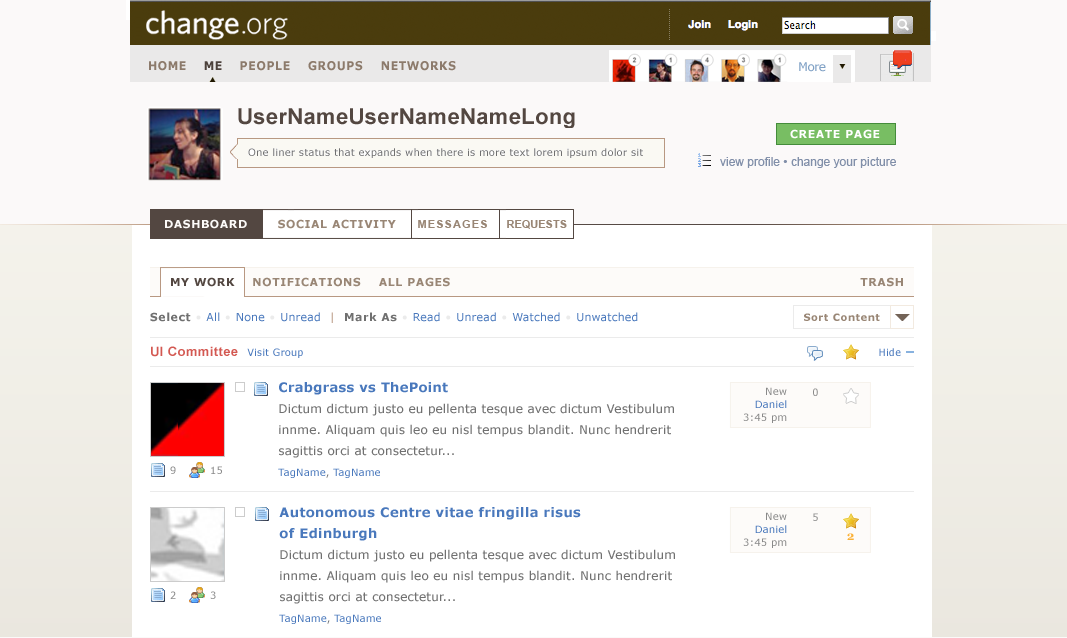Viewport: 1067px width, 638px height.
Task: Click the Login link
Action: [x=742, y=24]
